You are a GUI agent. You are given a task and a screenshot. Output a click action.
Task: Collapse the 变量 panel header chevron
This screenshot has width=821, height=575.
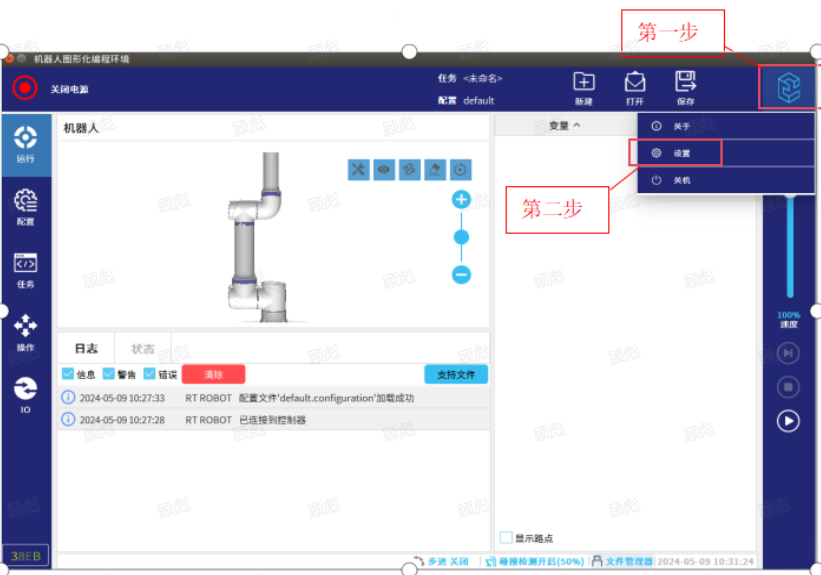[576, 125]
